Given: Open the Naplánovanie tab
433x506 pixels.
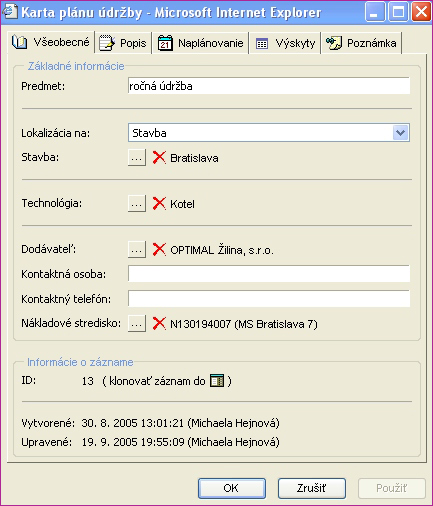Looking at the screenshot, I should (x=200, y=43).
